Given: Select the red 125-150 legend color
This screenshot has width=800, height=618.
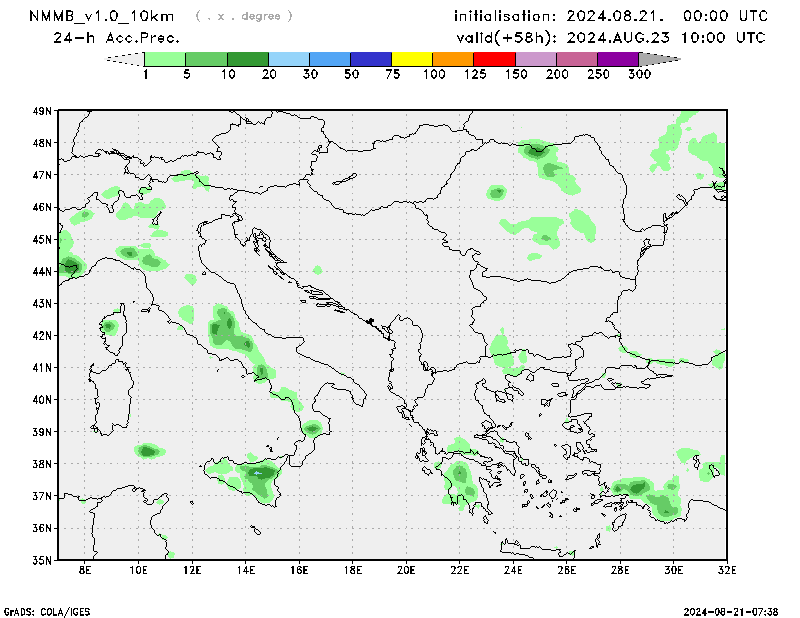Looking at the screenshot, I should click(x=494, y=60).
